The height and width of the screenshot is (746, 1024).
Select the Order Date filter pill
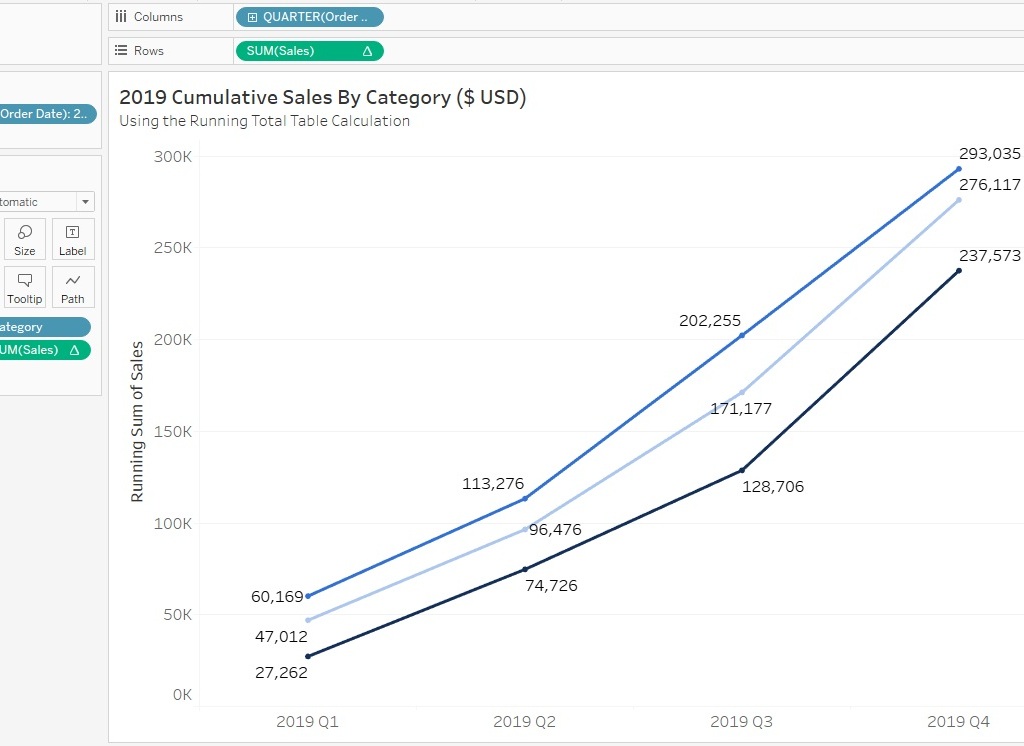click(47, 114)
